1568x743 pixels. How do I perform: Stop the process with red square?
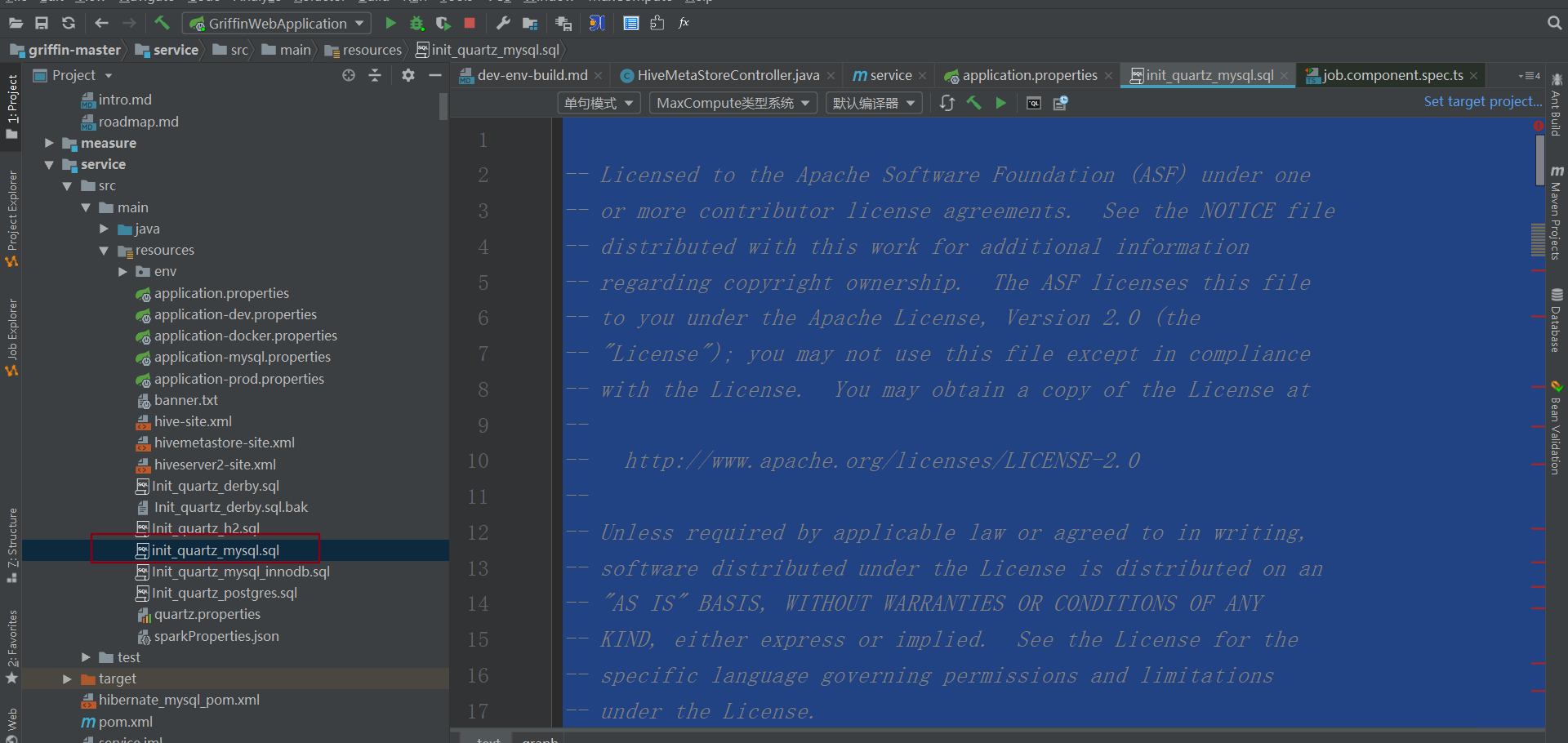470,24
